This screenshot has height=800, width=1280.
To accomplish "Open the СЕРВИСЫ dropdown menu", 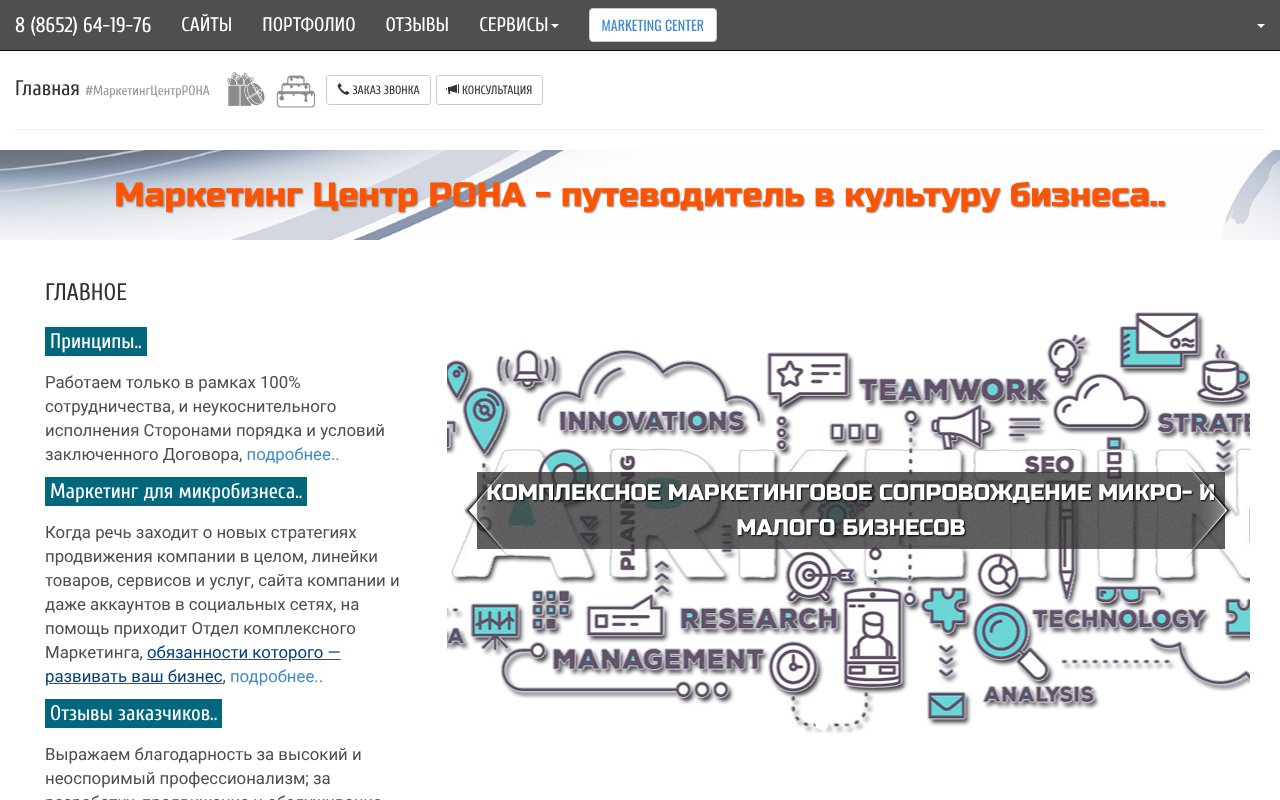I will (518, 24).
